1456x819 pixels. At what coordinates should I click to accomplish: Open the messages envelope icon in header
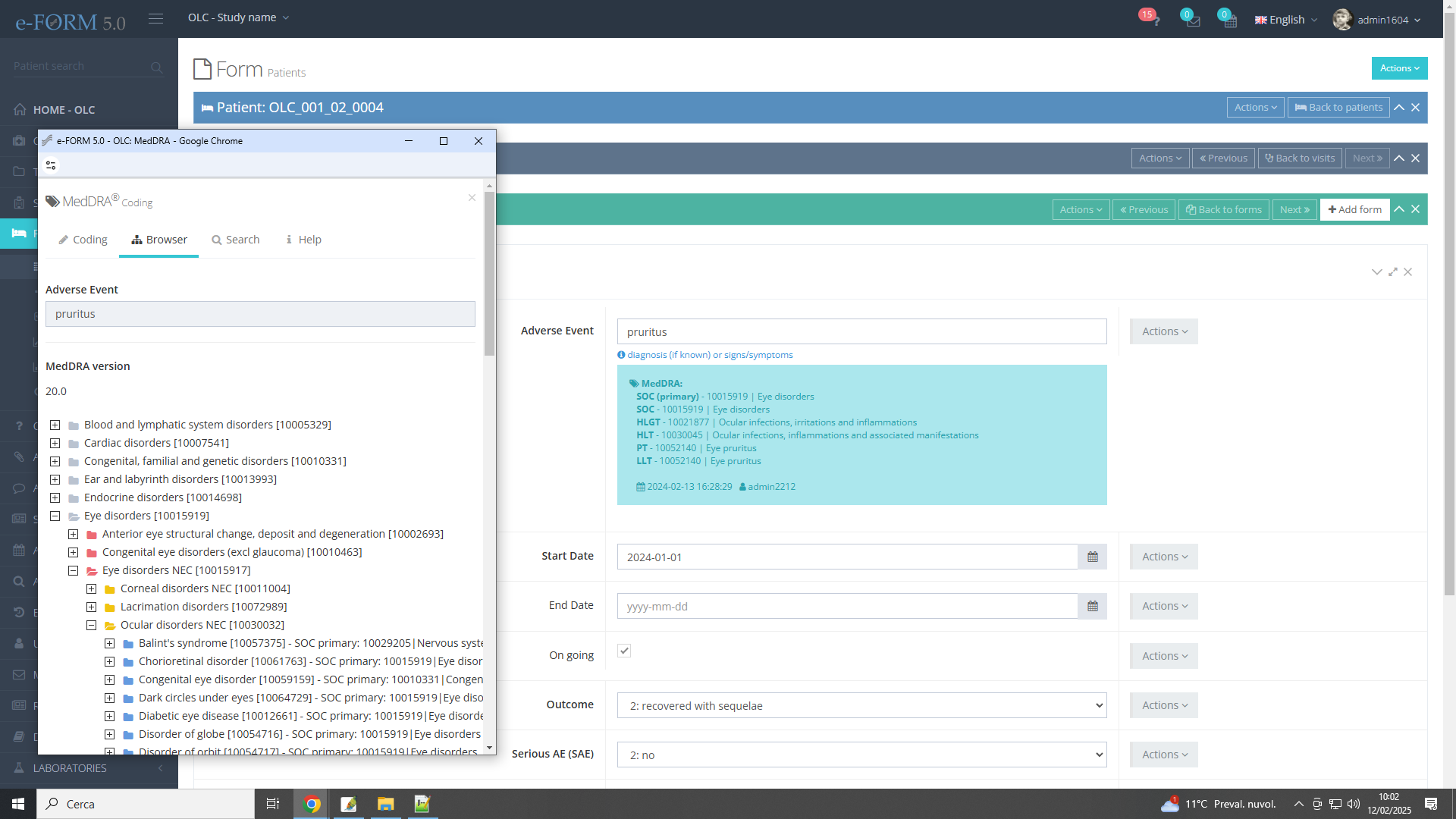tap(1192, 20)
